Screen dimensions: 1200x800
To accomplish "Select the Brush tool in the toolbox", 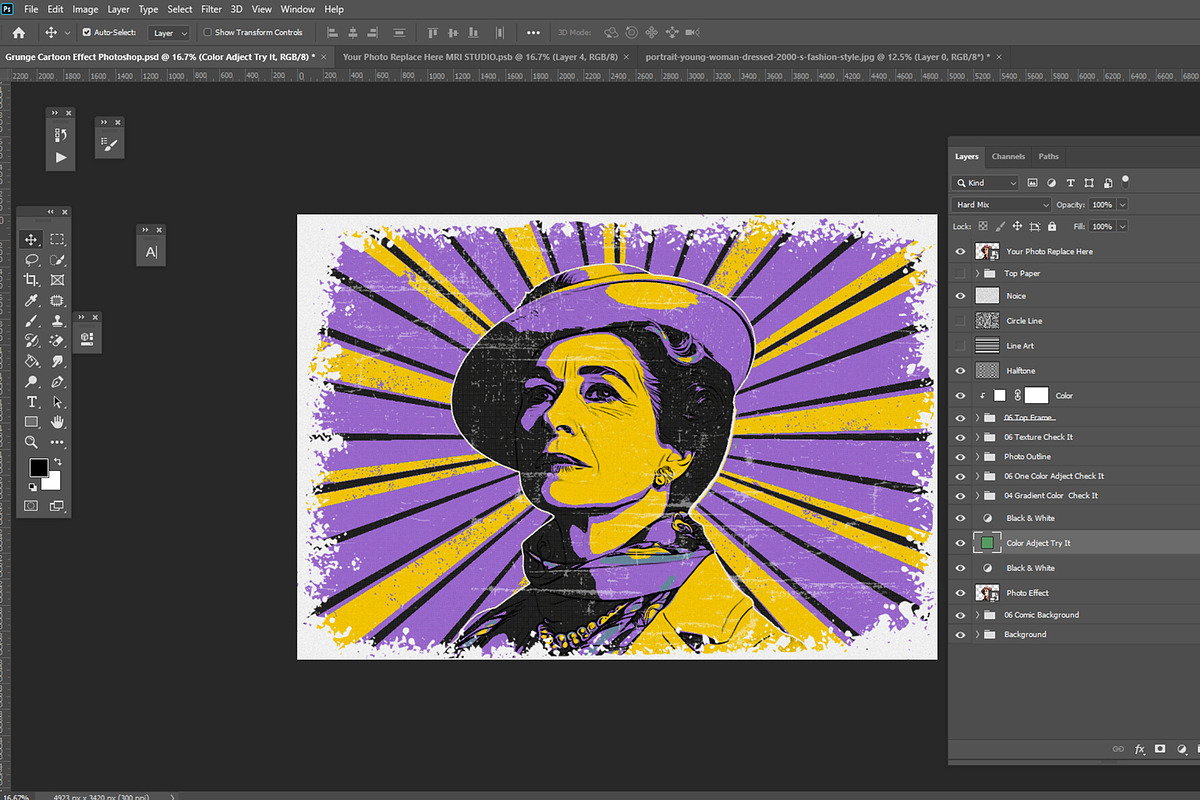I will (31, 320).
